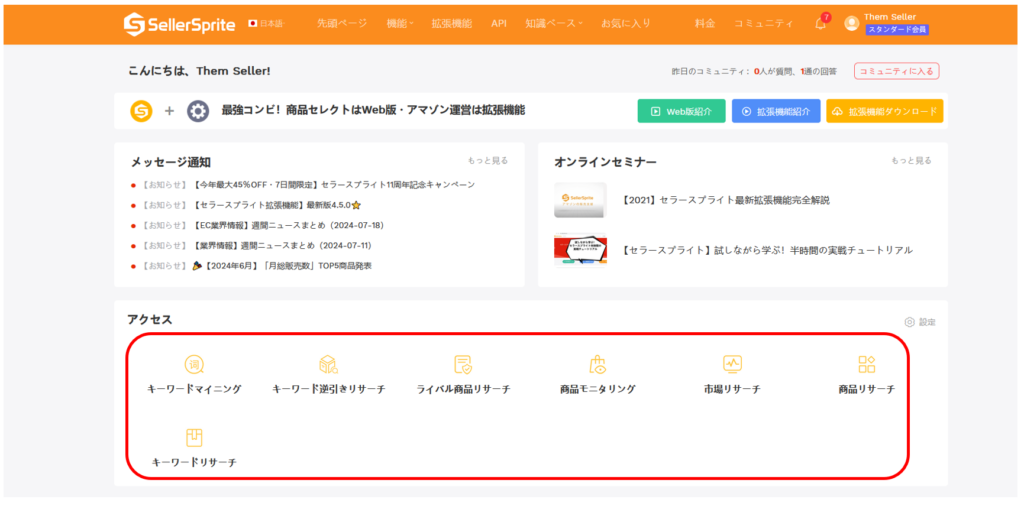Image resolution: width=1024 pixels, height=506 pixels.
Task: Open the キーワードリサーチ icon
Action: (x=194, y=438)
